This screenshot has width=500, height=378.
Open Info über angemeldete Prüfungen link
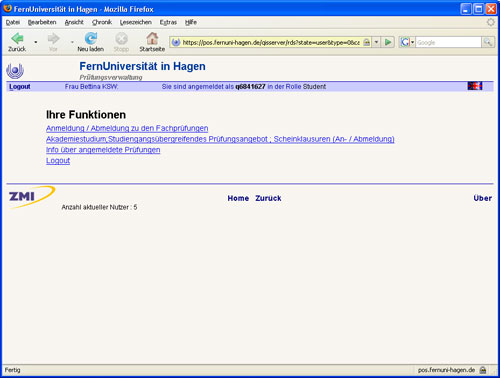(103, 150)
